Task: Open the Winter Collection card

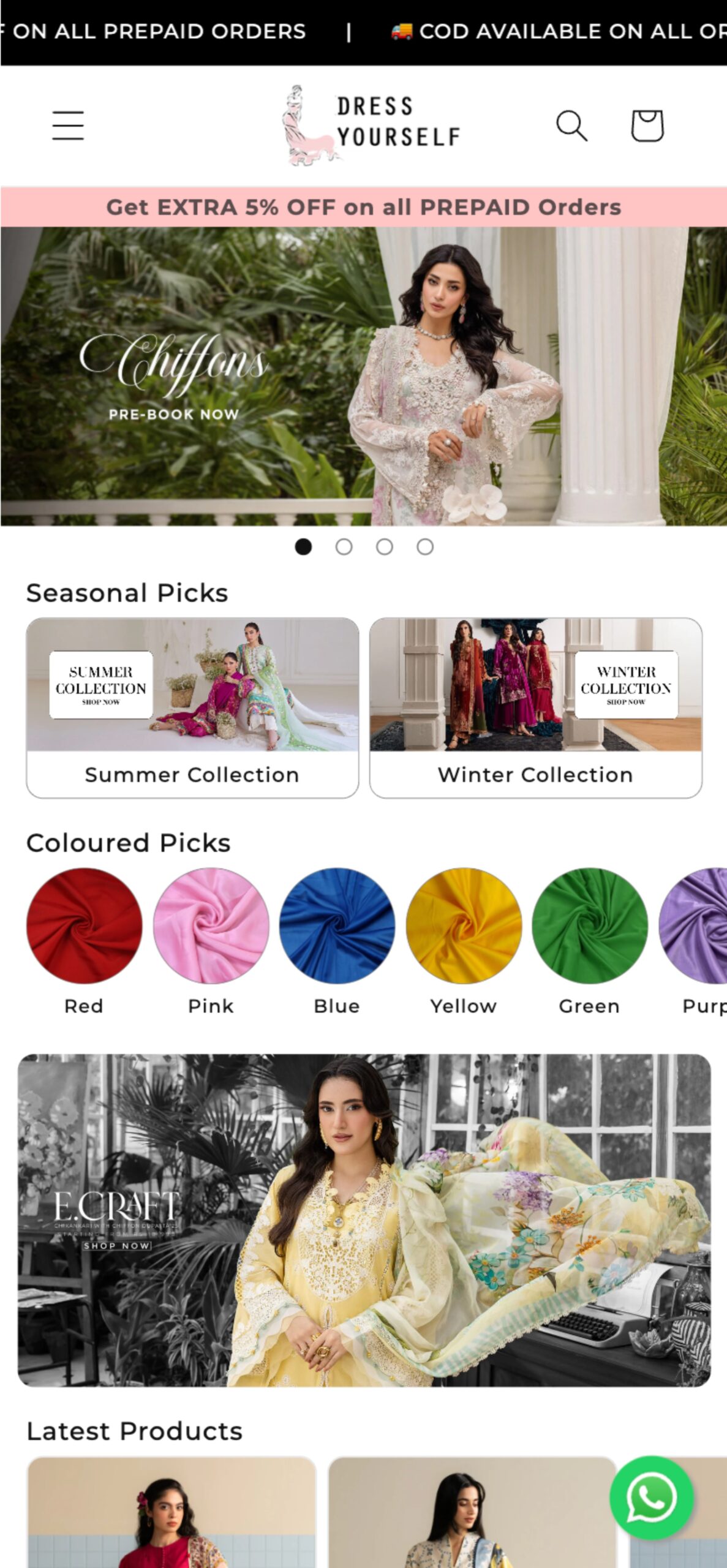Action: [x=536, y=707]
